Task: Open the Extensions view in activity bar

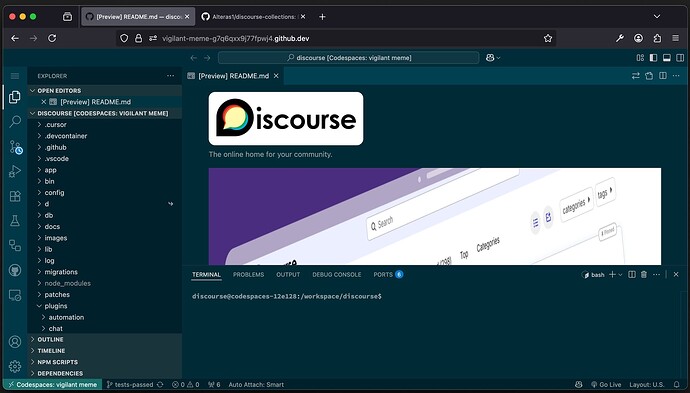Action: click(15, 196)
